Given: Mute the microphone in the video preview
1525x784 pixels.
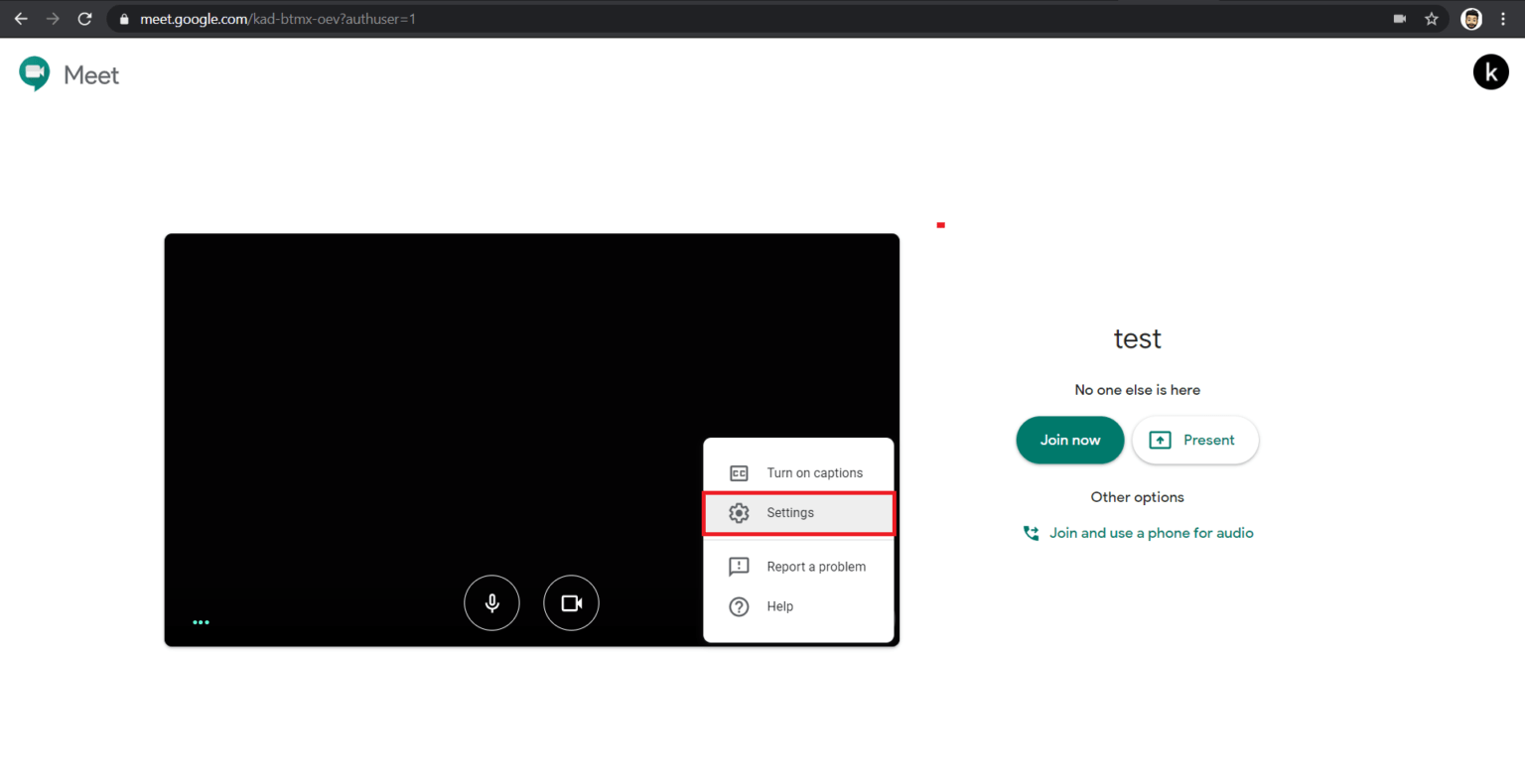Looking at the screenshot, I should 491,602.
